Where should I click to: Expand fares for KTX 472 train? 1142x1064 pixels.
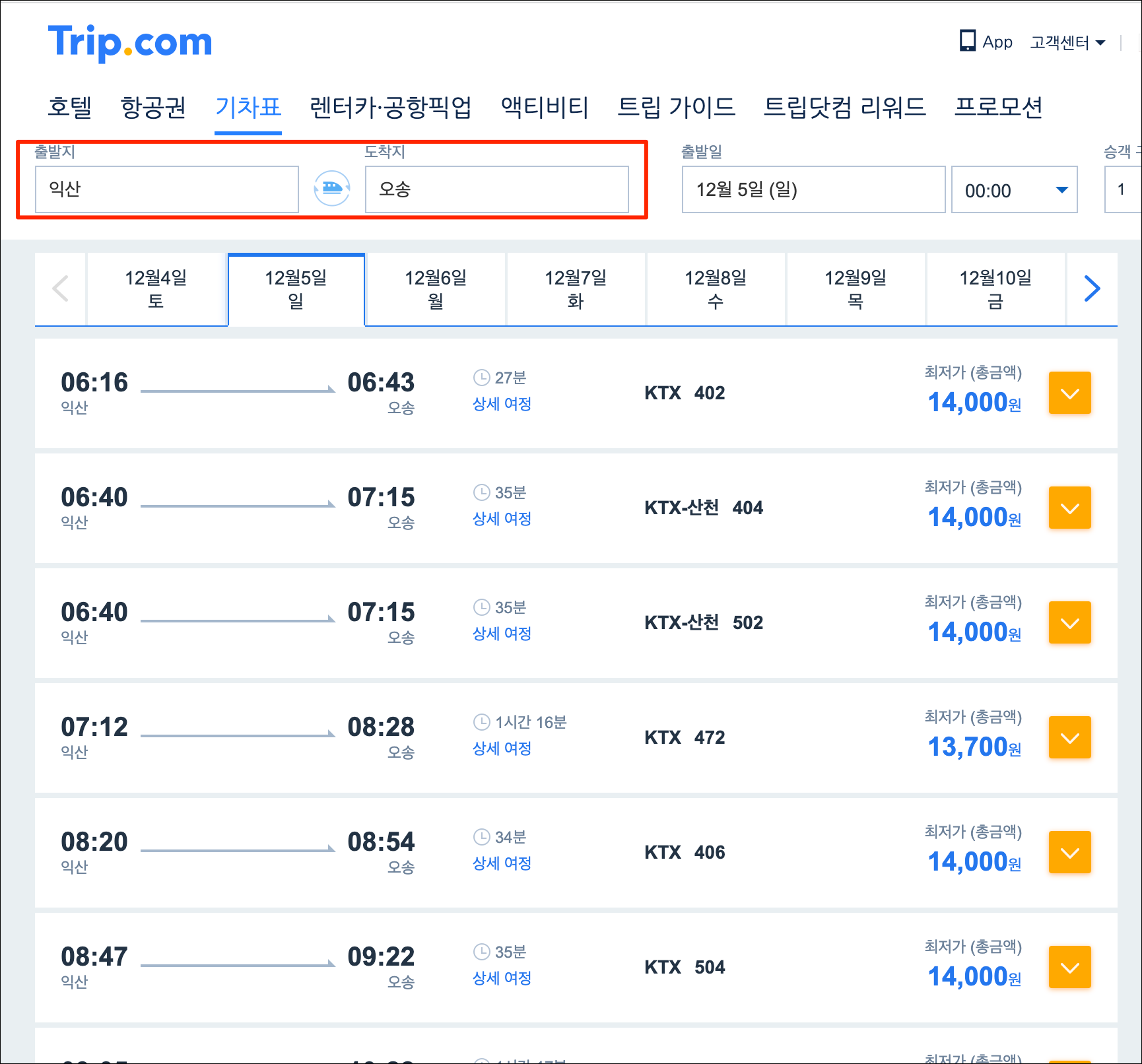pyautogui.click(x=1069, y=738)
